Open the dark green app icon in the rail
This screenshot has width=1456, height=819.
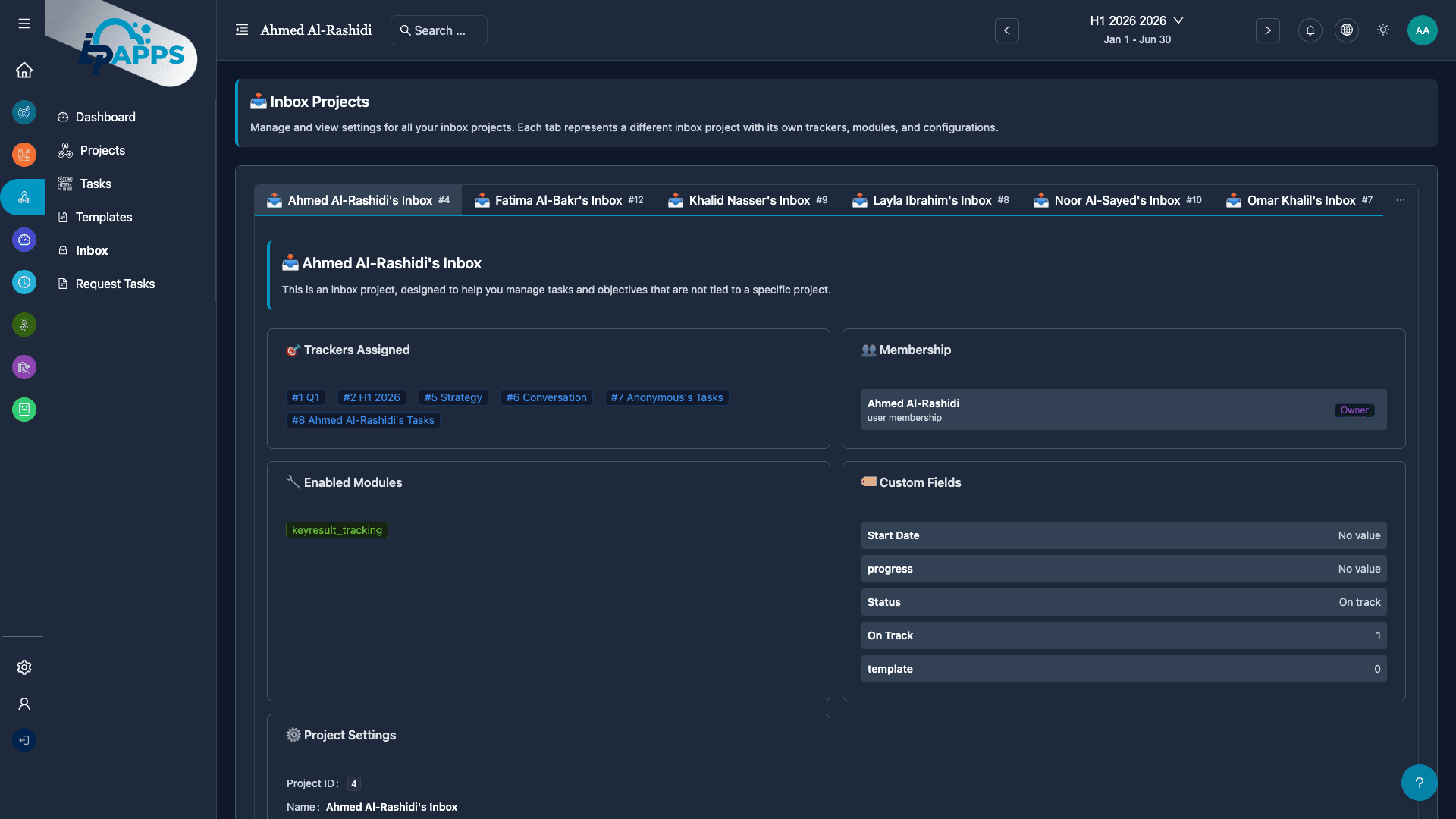[x=24, y=325]
